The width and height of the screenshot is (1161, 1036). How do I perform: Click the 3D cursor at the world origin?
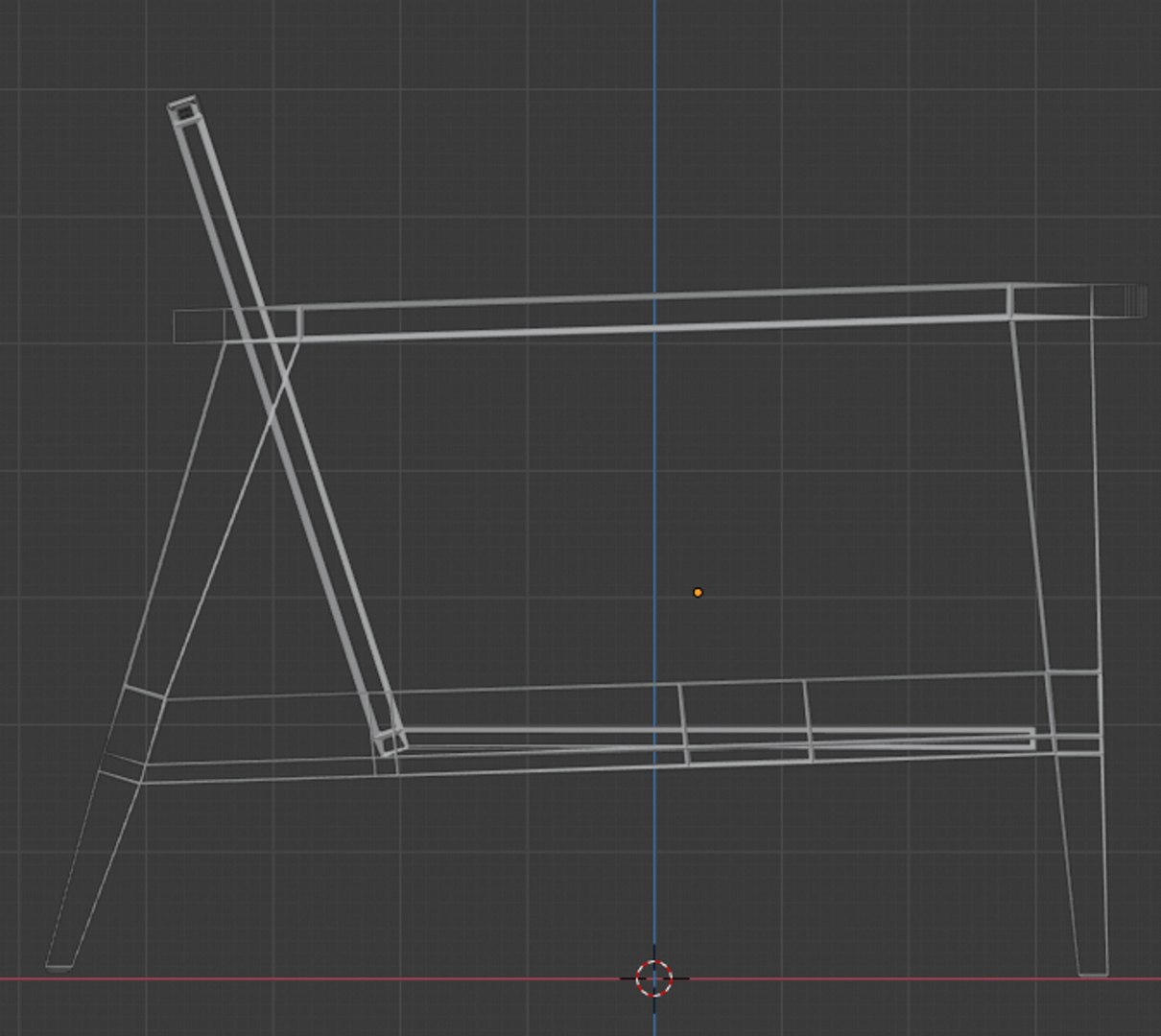[x=654, y=978]
